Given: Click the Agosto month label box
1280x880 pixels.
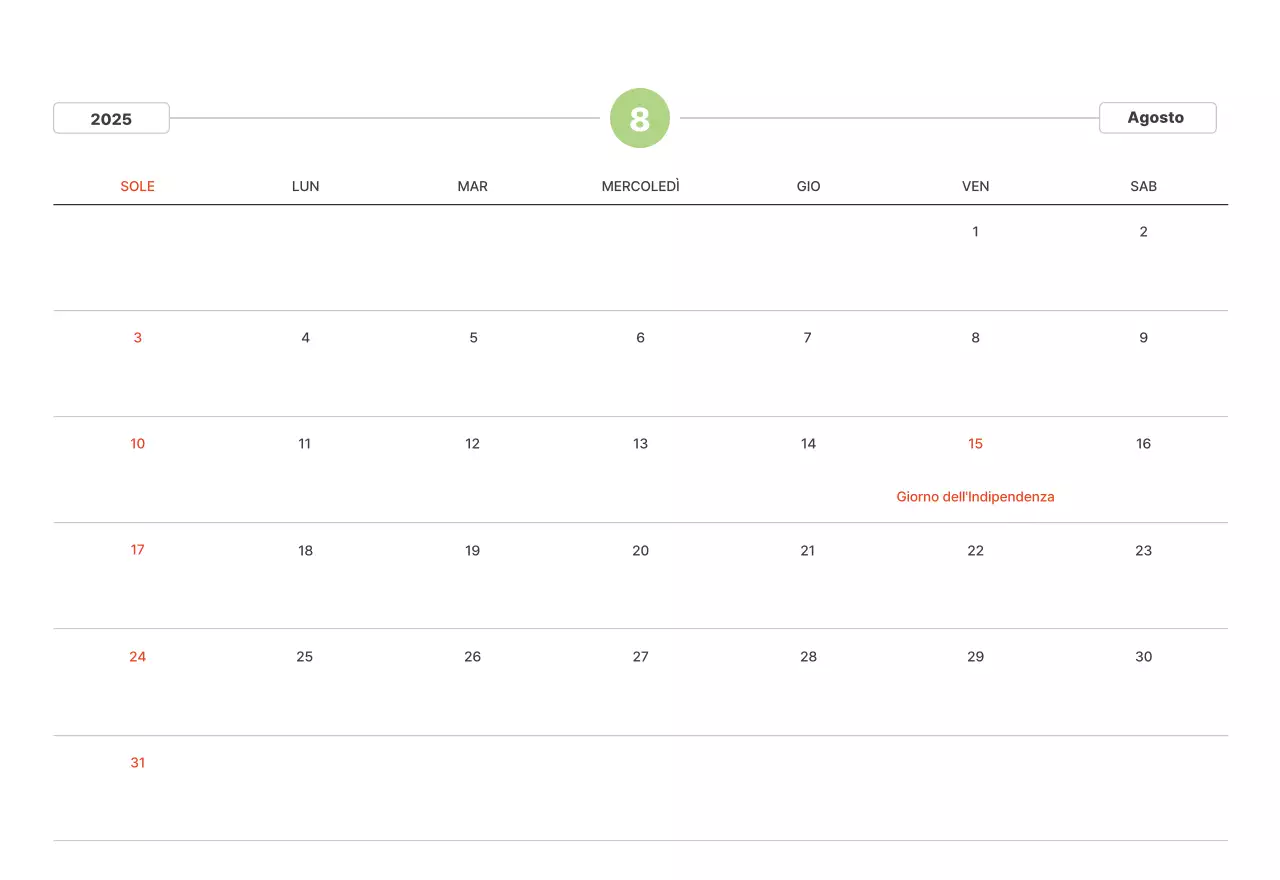Looking at the screenshot, I should (x=1157, y=117).
